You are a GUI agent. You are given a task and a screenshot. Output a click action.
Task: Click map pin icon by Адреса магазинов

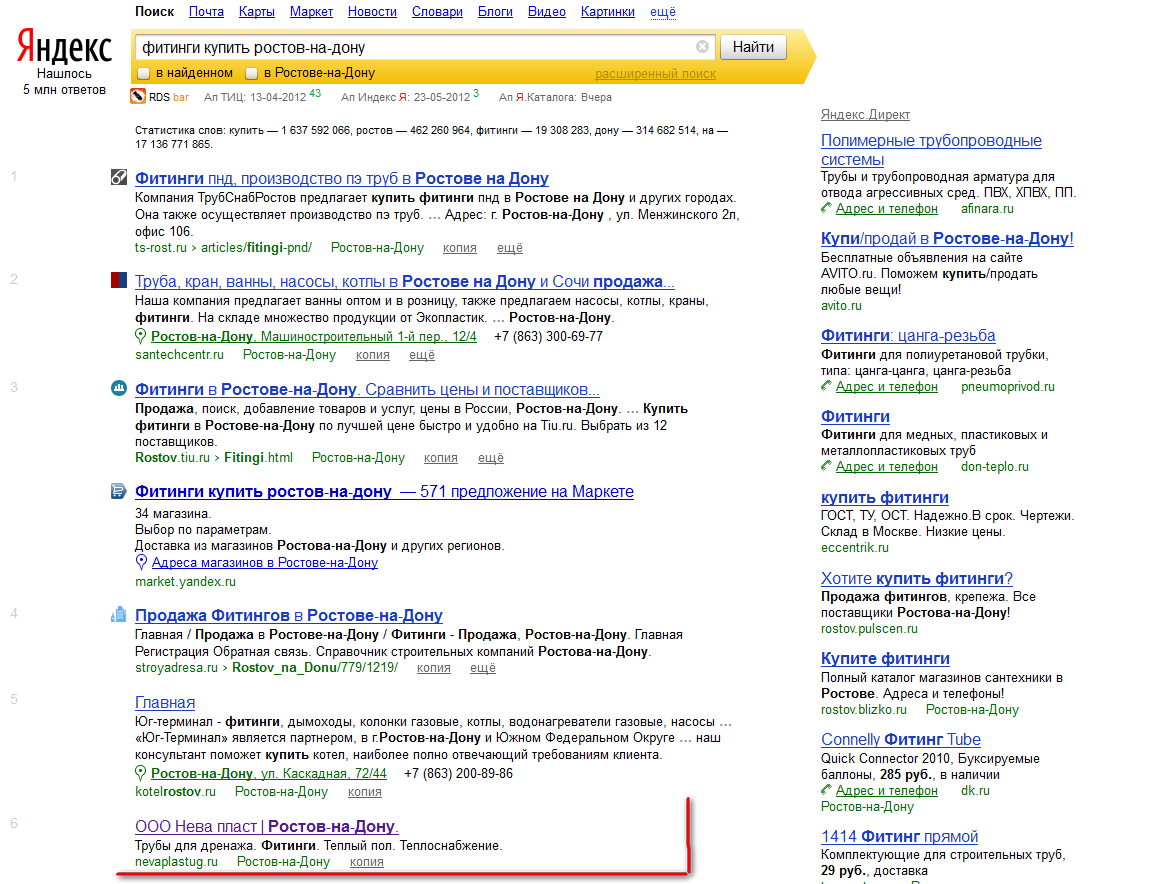(142, 563)
